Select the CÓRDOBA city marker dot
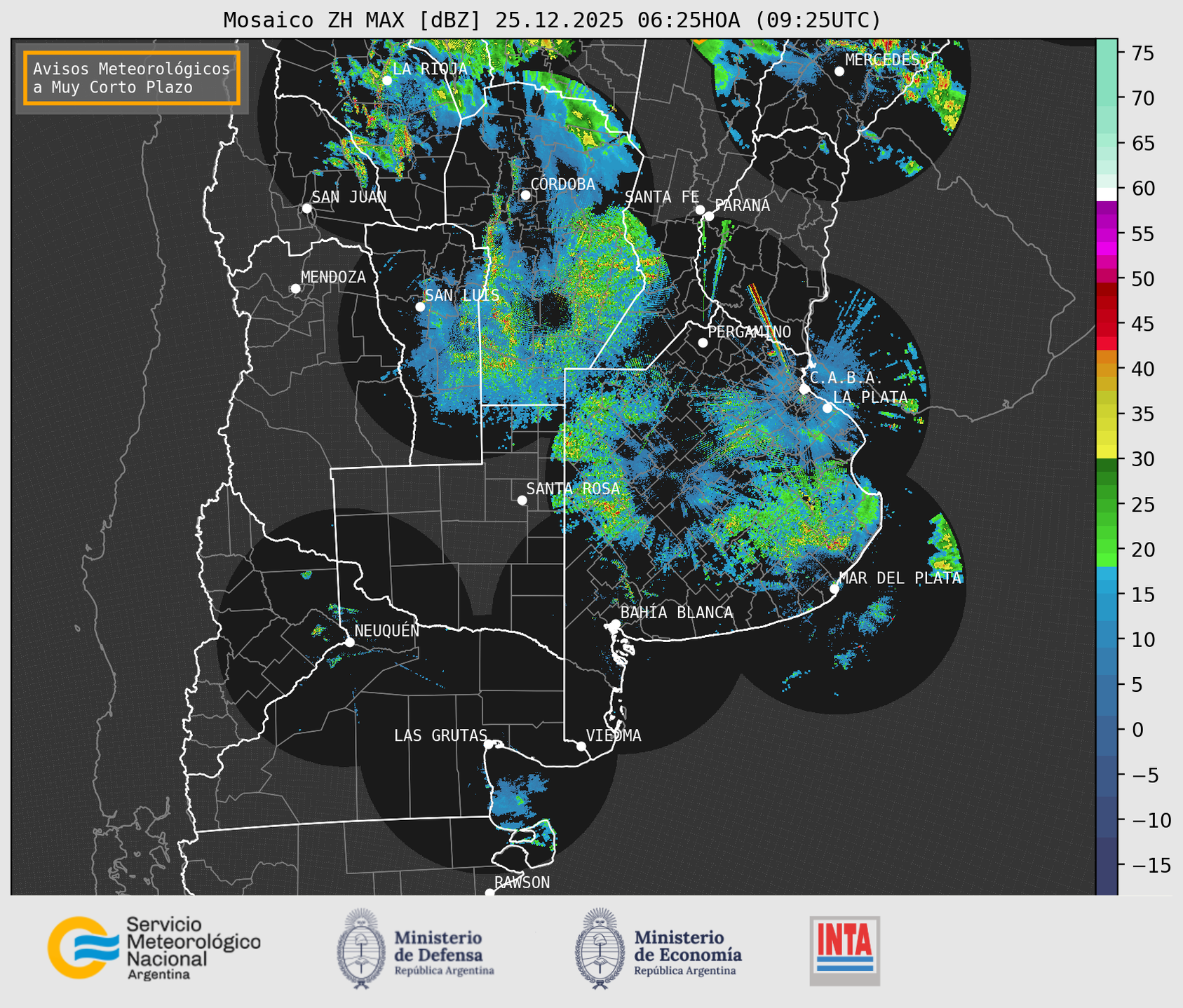Screen dimensions: 1183x1008 tap(525, 195)
